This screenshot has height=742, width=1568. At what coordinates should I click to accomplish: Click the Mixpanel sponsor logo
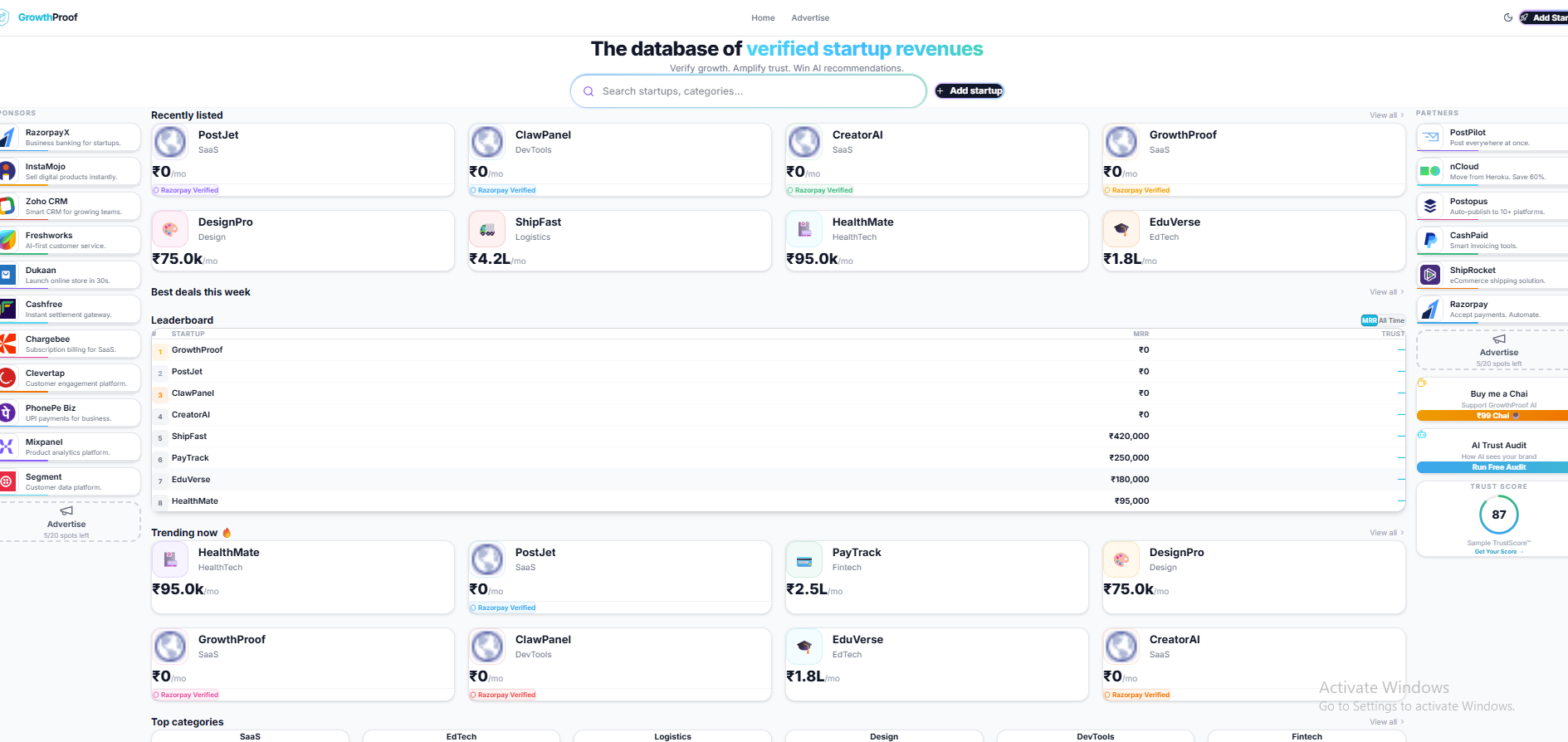pyautogui.click(x=7, y=447)
